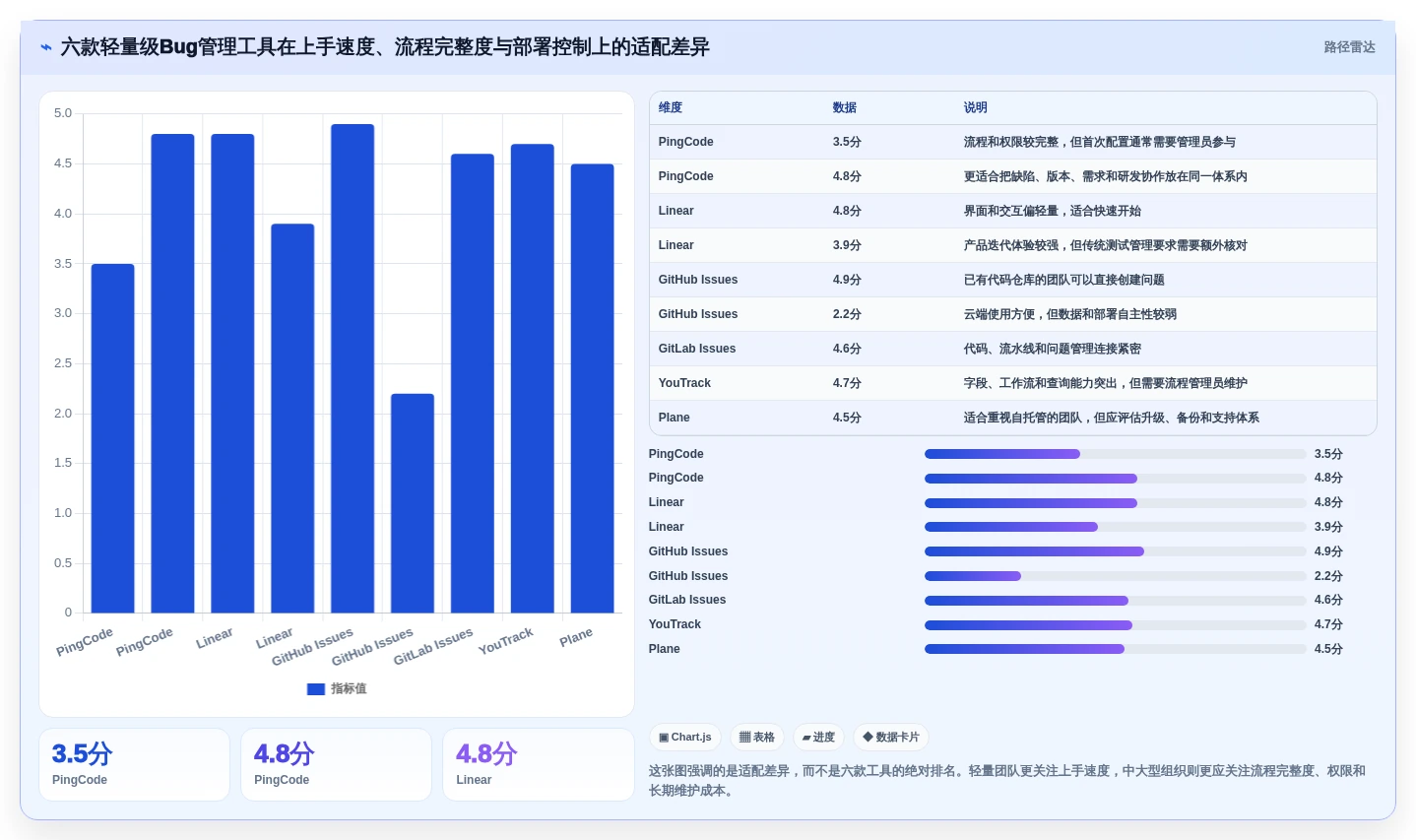Click the GitHub Issues 2.2分 progress bar
The width and height of the screenshot is (1416, 840).
1116,576
